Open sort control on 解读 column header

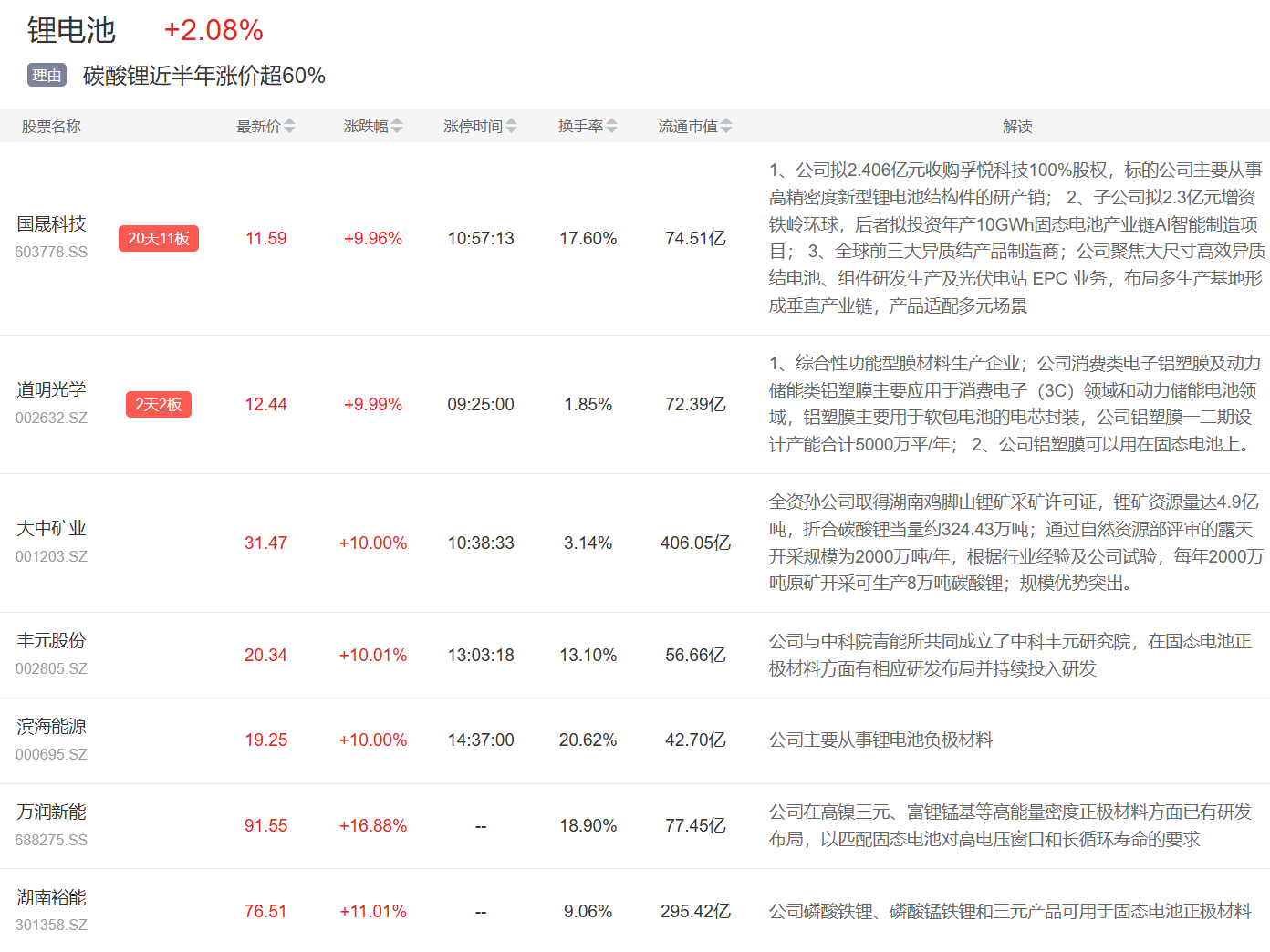(x=1018, y=126)
